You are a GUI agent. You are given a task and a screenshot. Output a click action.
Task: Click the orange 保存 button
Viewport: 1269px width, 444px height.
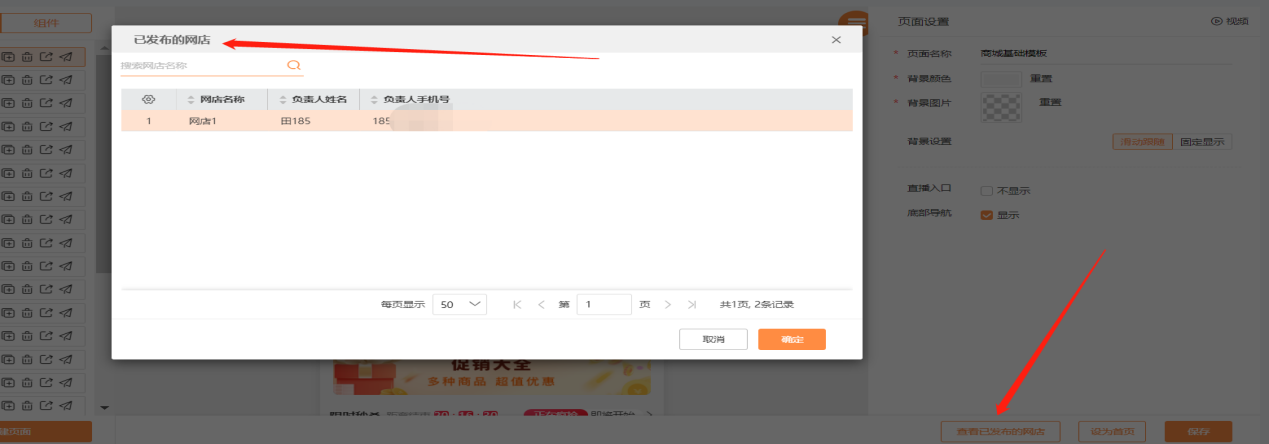point(1199,432)
